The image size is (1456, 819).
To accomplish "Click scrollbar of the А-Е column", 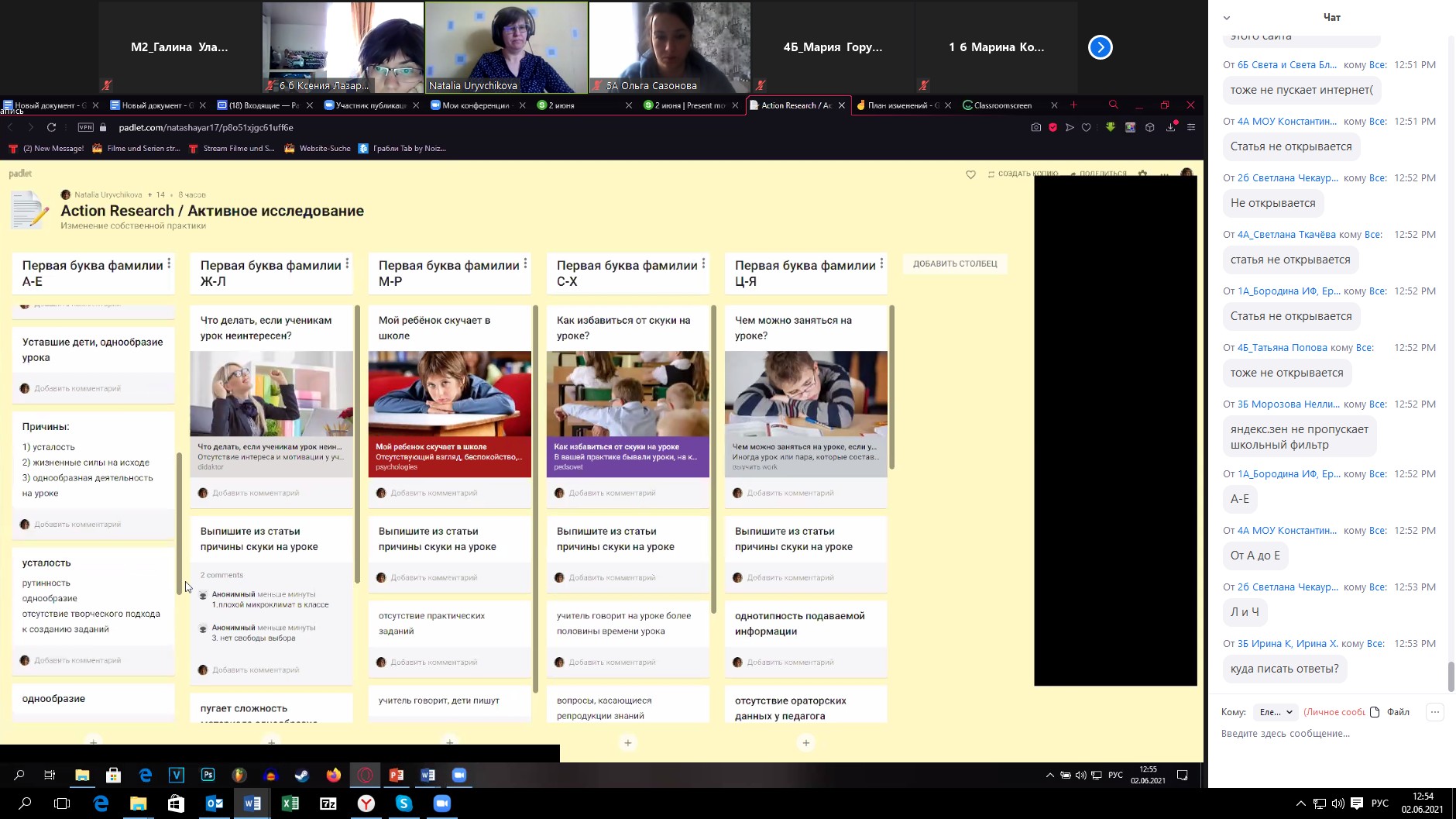I will pyautogui.click(x=180, y=523).
